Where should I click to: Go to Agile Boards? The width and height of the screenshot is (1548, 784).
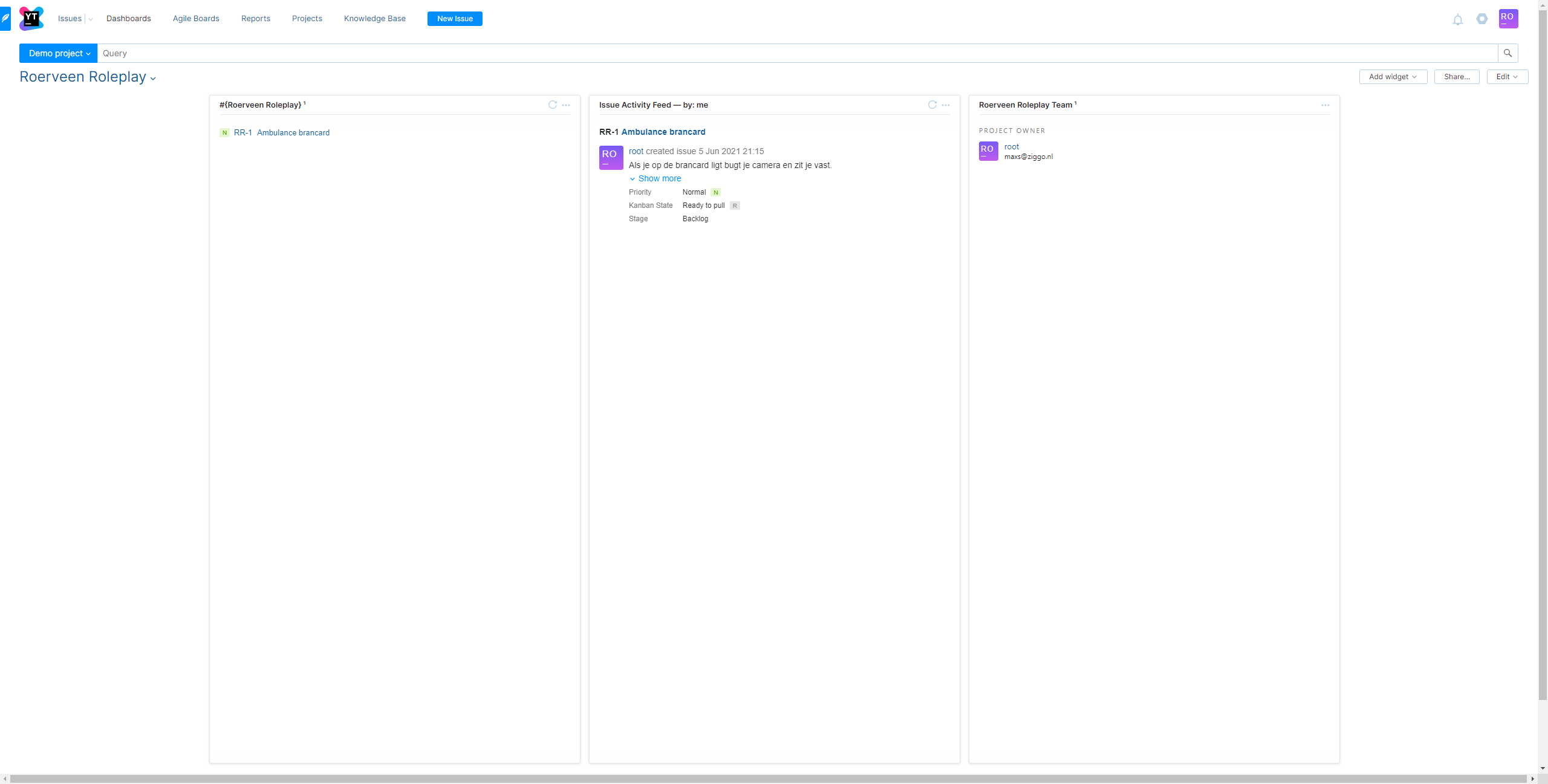coord(196,19)
